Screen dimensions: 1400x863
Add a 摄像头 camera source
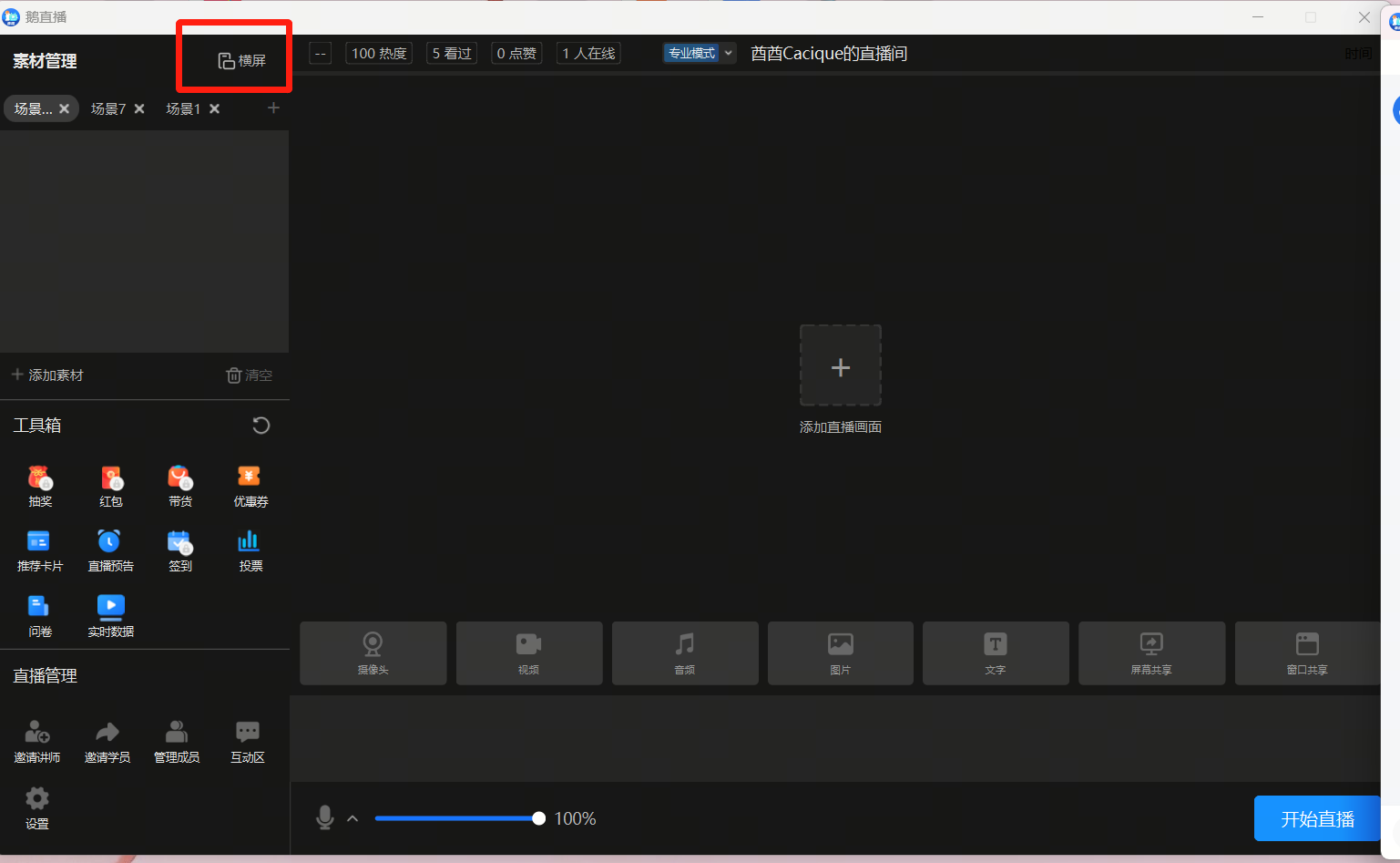[x=373, y=652]
